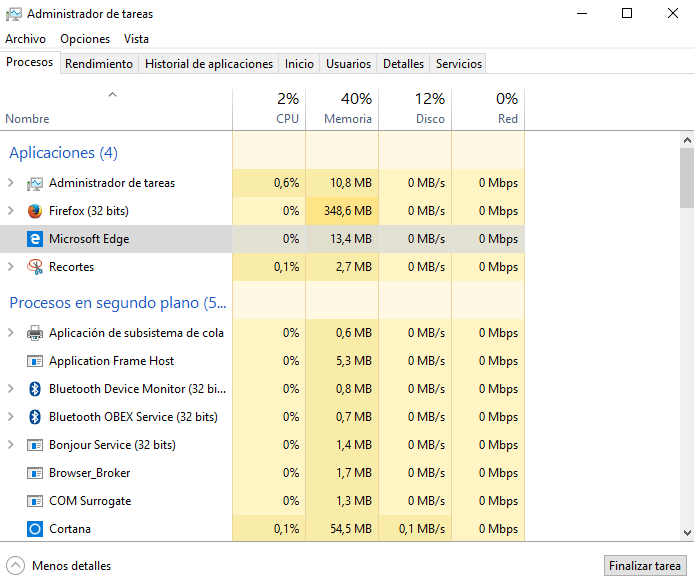Switch to the Rendimiento tab
Image resolution: width=694 pixels, height=584 pixels.
tap(99, 64)
